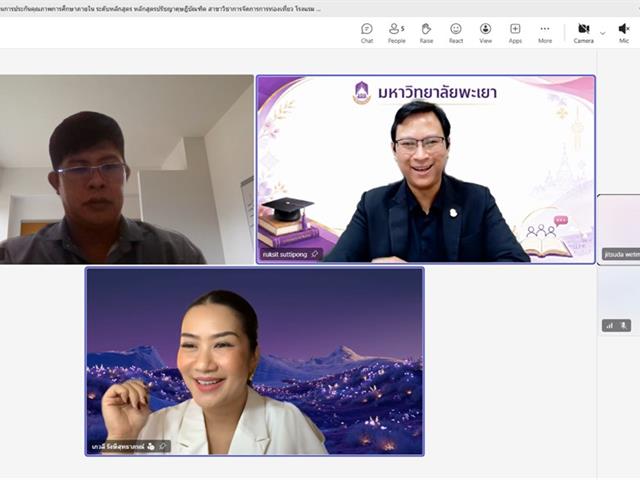Open the Apps menu
The width and height of the screenshot is (640, 480).
tap(515, 33)
